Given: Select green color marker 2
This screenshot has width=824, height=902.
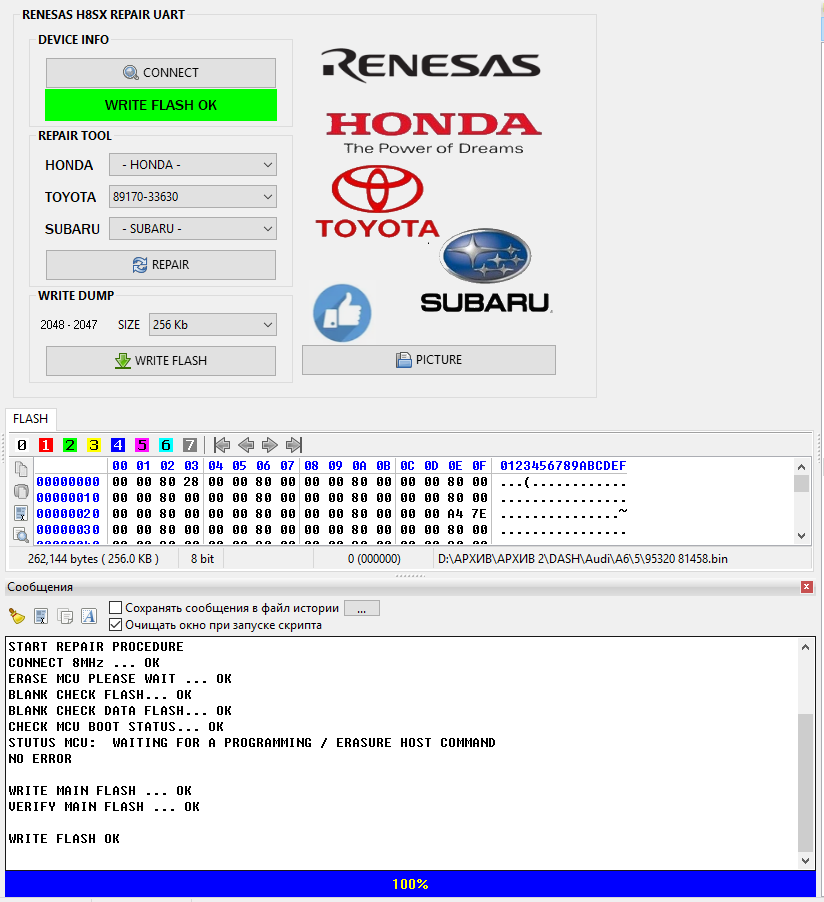Looking at the screenshot, I should pyautogui.click(x=70, y=445).
